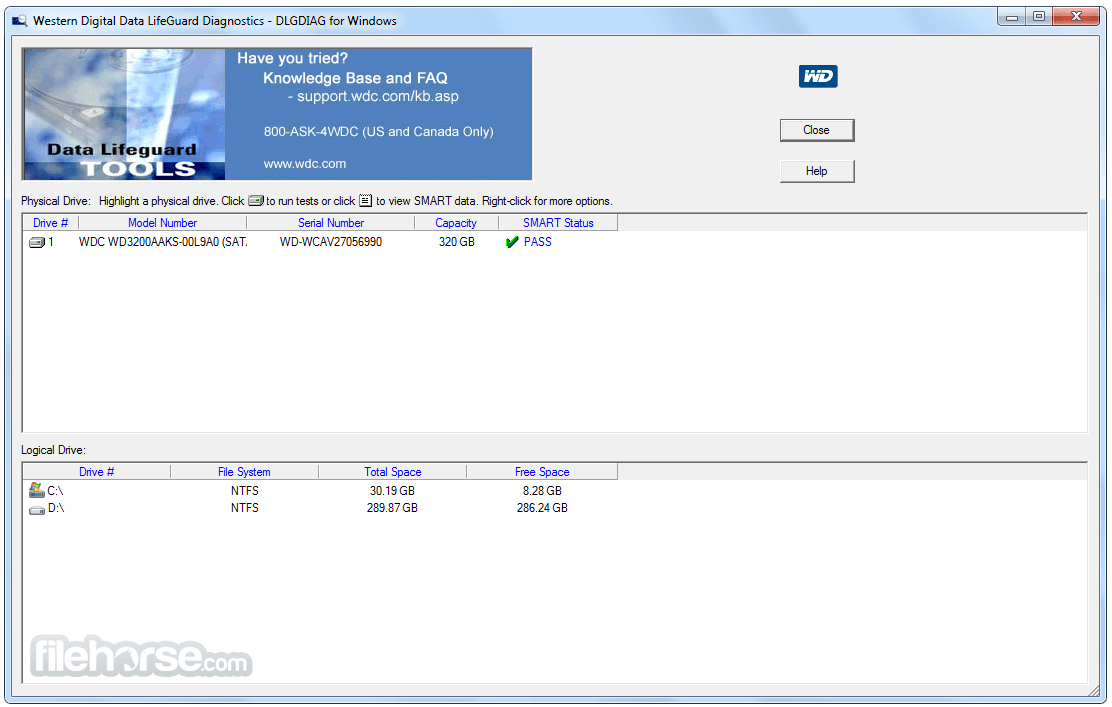Click logical Drive # column header
Viewport: 1112px width, 707px height.
[x=96, y=472]
